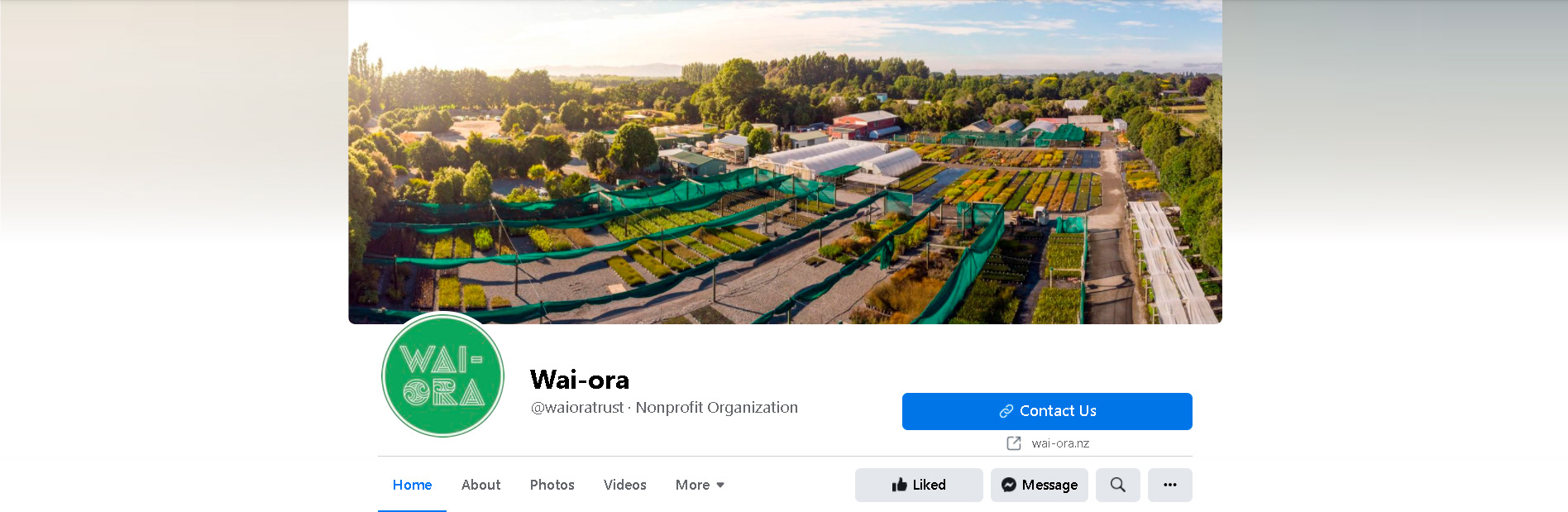Open the Photos tab
This screenshot has height=512, width=1568.
click(552, 485)
